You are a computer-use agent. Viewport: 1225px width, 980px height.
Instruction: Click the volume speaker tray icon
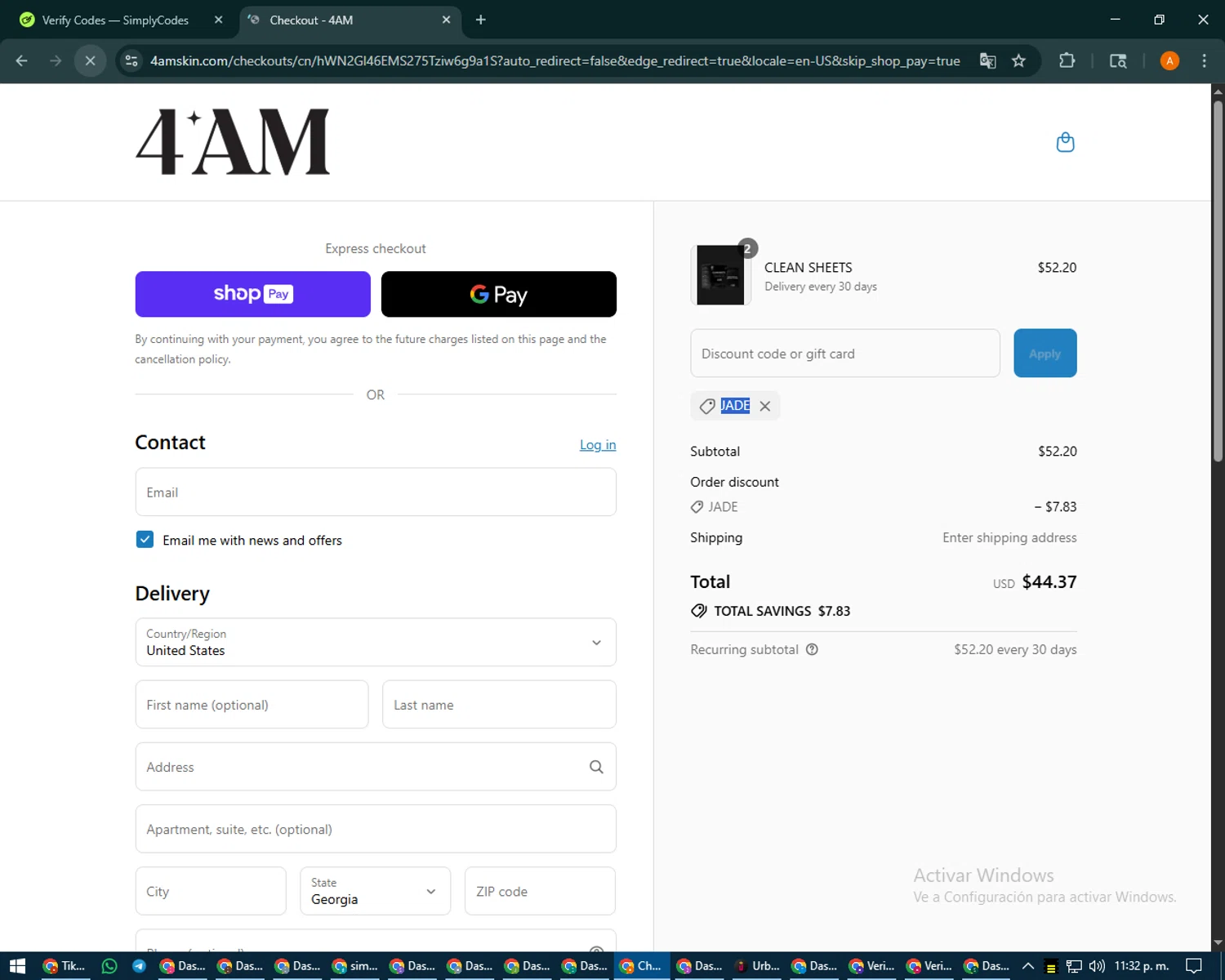[1097, 966]
